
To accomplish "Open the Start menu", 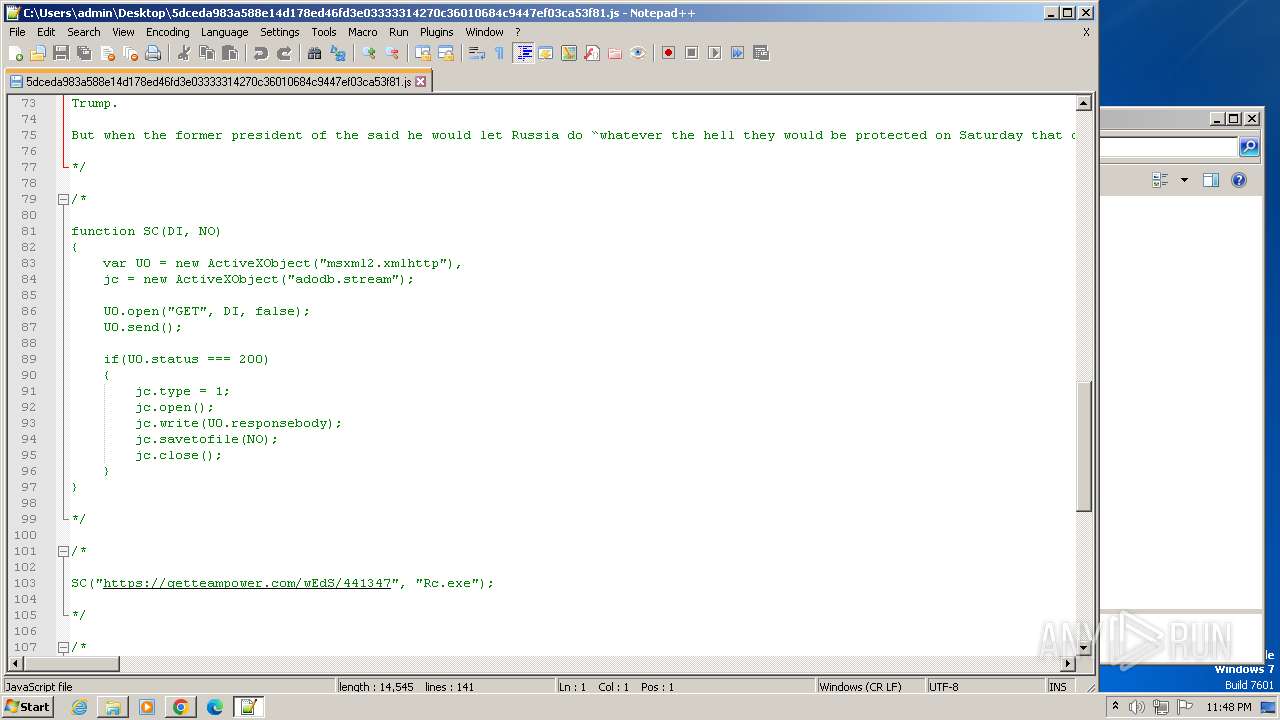I will pyautogui.click(x=27, y=707).
